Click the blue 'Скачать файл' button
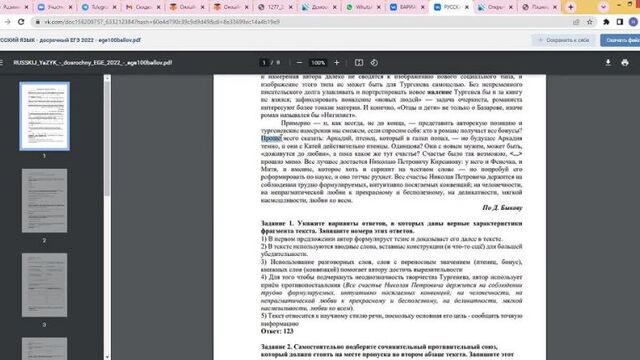Viewport: 640px width, 360px height. click(x=620, y=40)
